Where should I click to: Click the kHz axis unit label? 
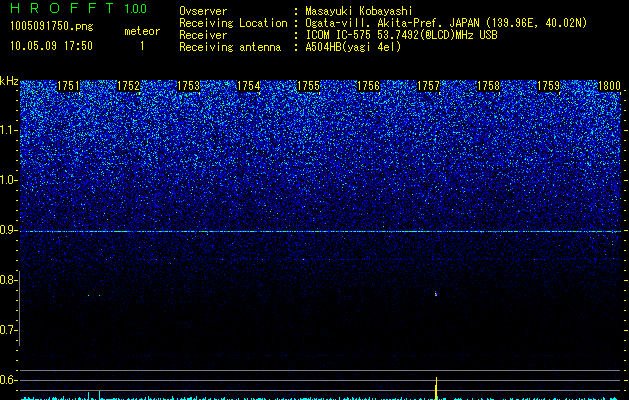click(x=9, y=81)
